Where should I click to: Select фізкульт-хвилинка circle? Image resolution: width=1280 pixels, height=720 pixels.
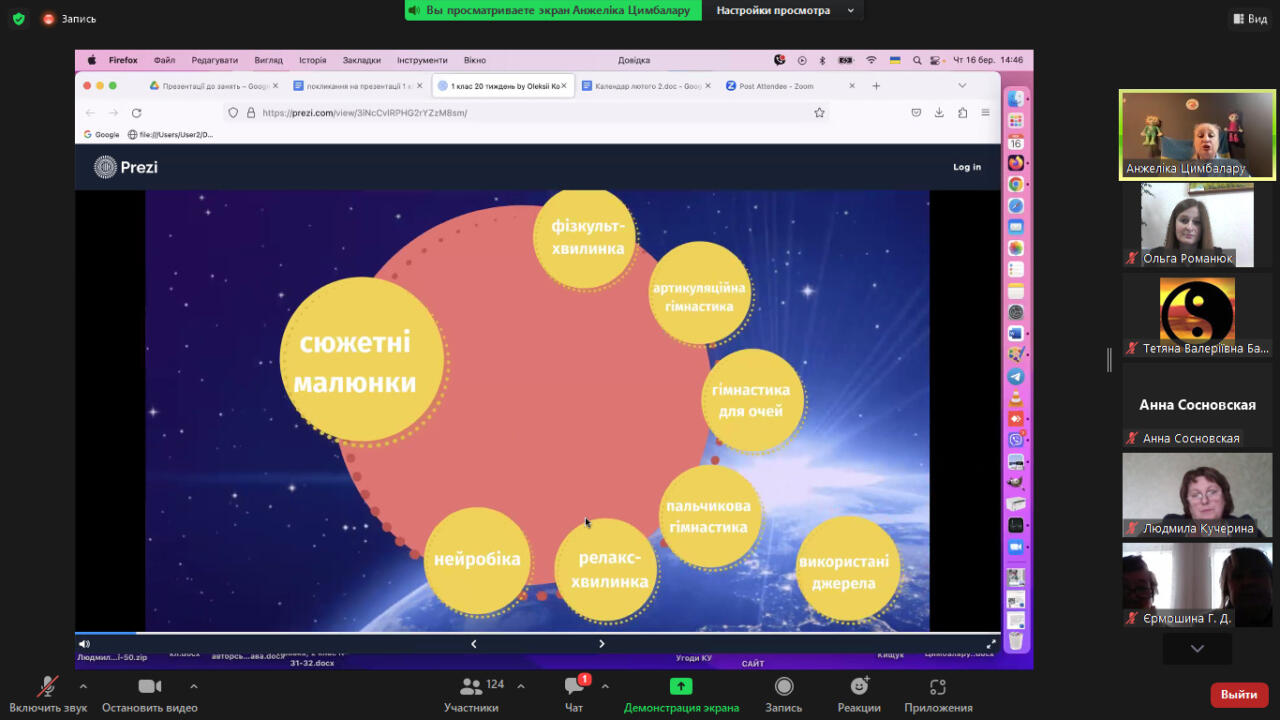585,238
